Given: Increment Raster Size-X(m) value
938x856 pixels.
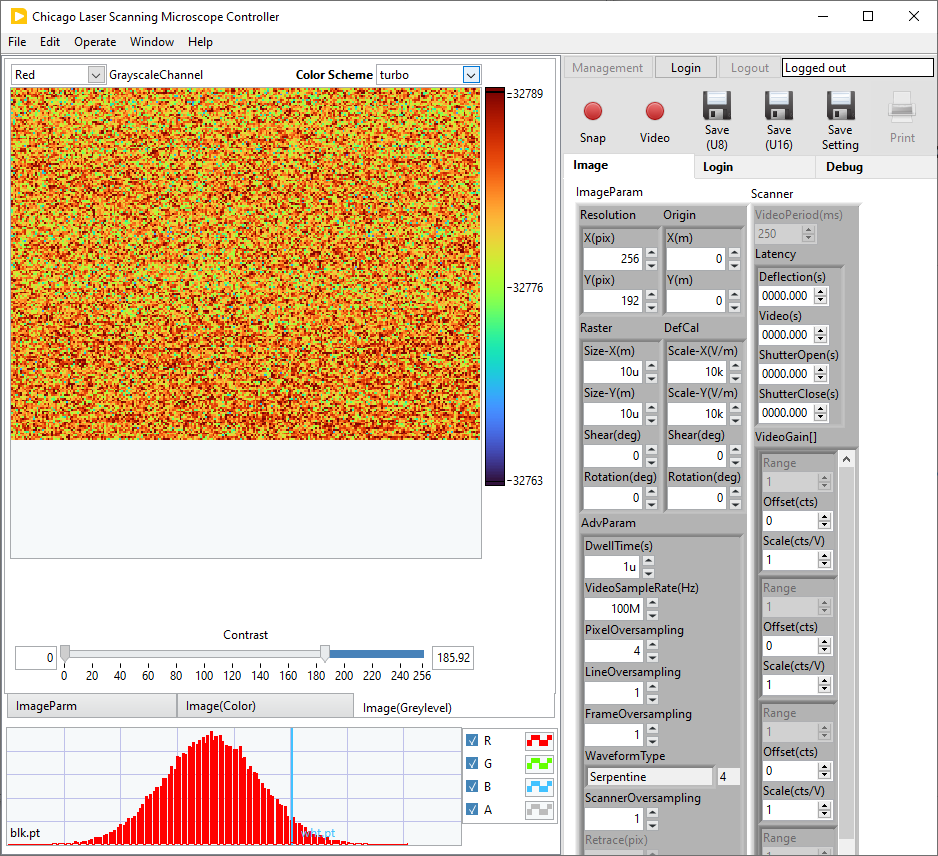Looking at the screenshot, I should point(651,366).
